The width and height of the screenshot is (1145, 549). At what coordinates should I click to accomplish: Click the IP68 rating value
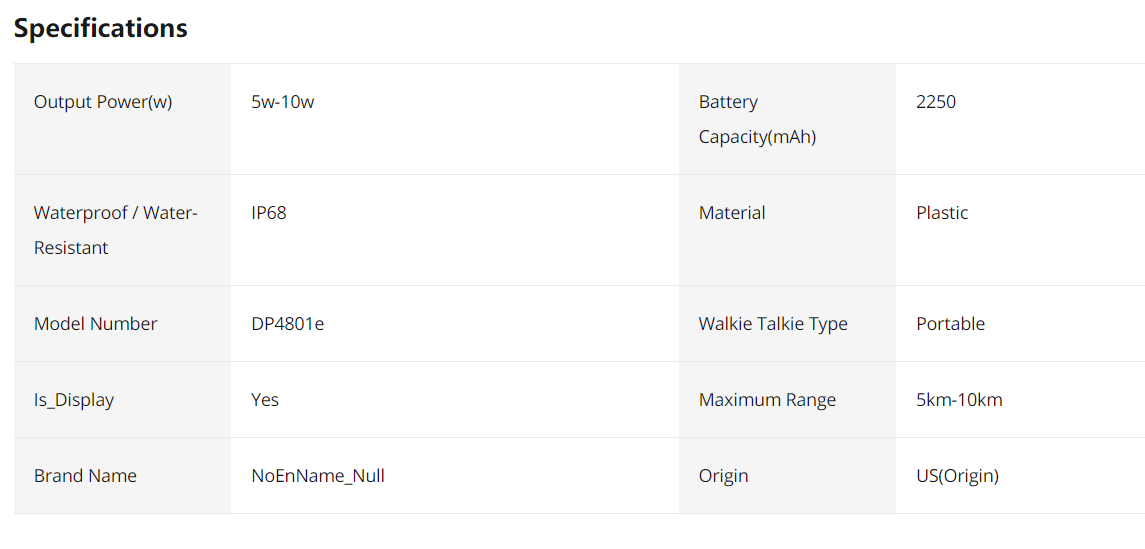tap(269, 213)
